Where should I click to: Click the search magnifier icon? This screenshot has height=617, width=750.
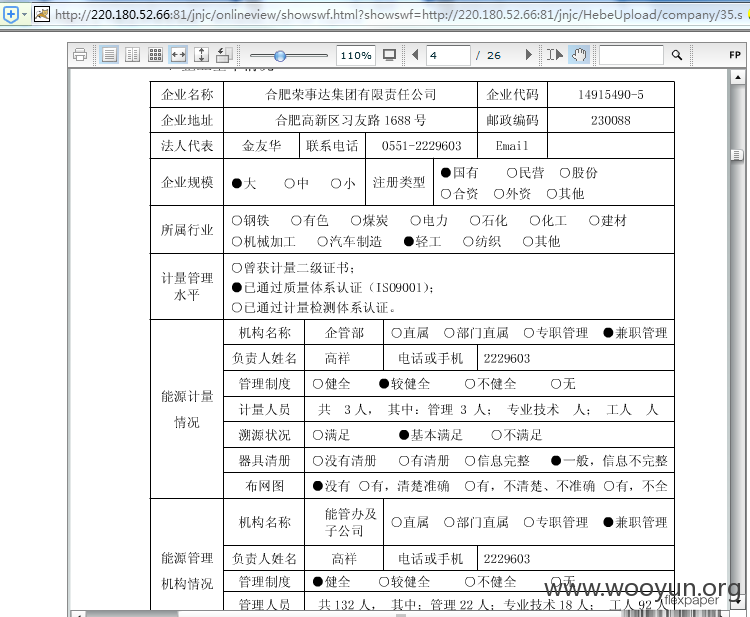click(x=677, y=55)
